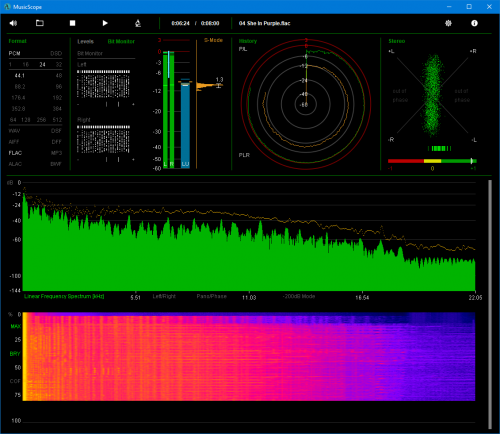500x434 pixels.
Task: Switch to the Bit Monitor tab
Action: [121, 41]
